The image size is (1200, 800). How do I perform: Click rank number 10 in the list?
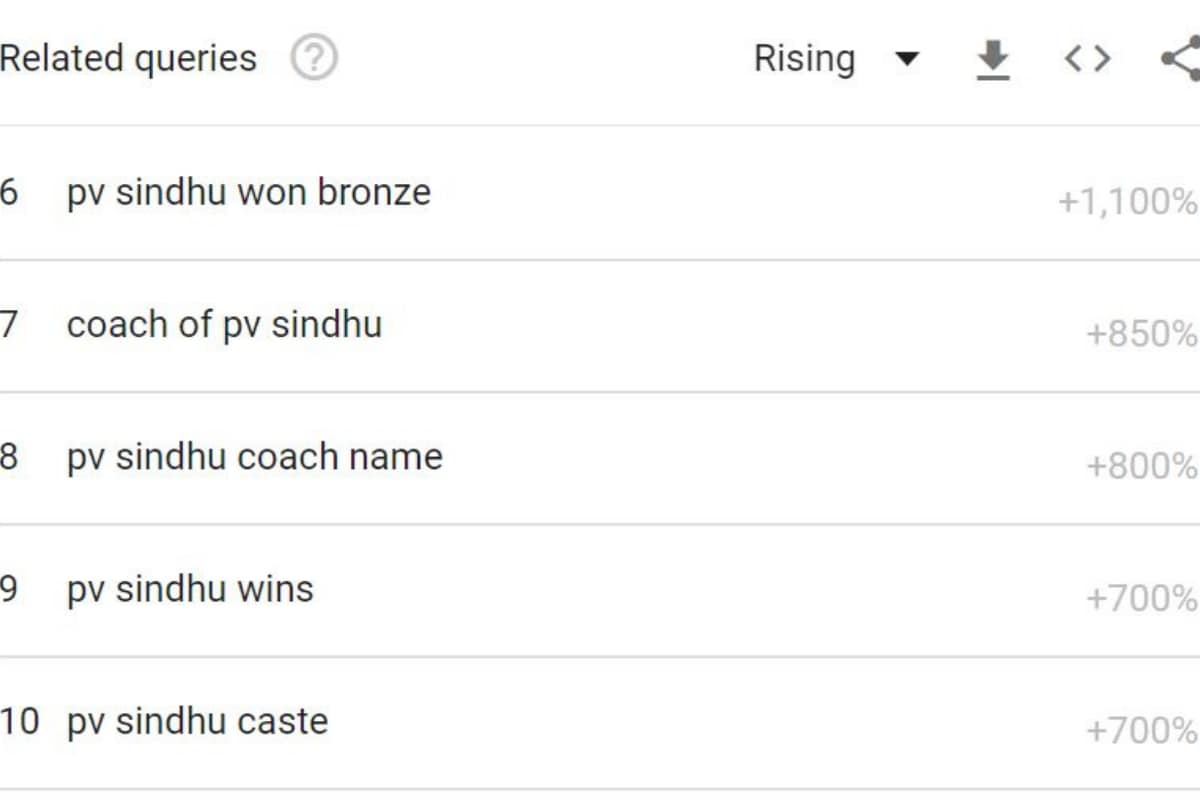(19, 721)
